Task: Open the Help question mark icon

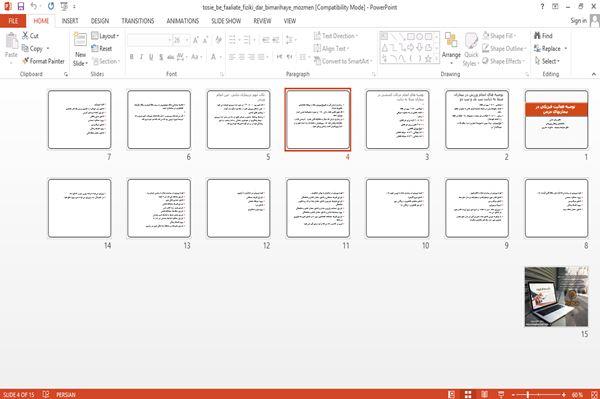Action: [x=542, y=7]
